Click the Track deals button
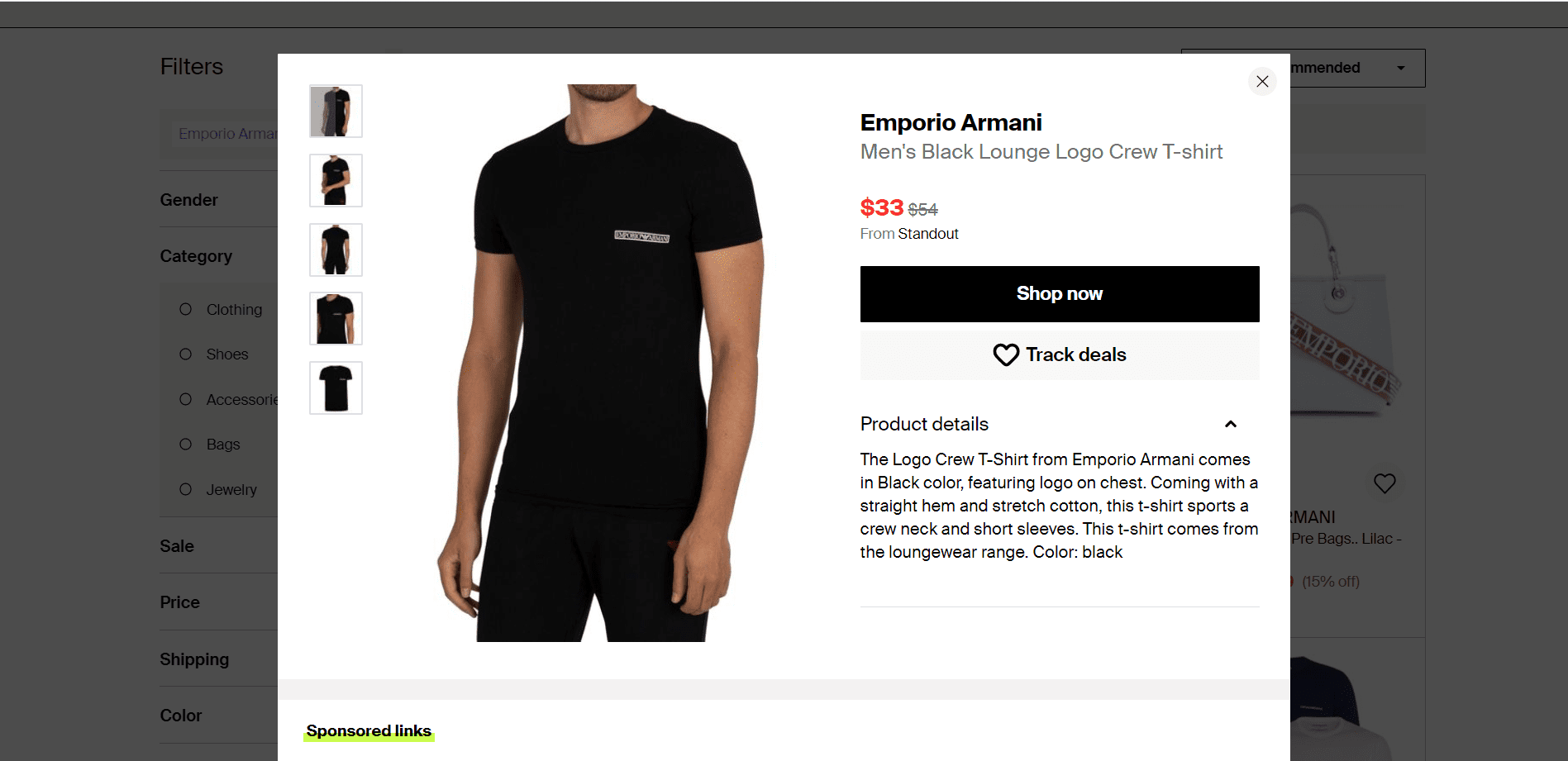Viewport: 1568px width, 761px height. click(x=1060, y=355)
